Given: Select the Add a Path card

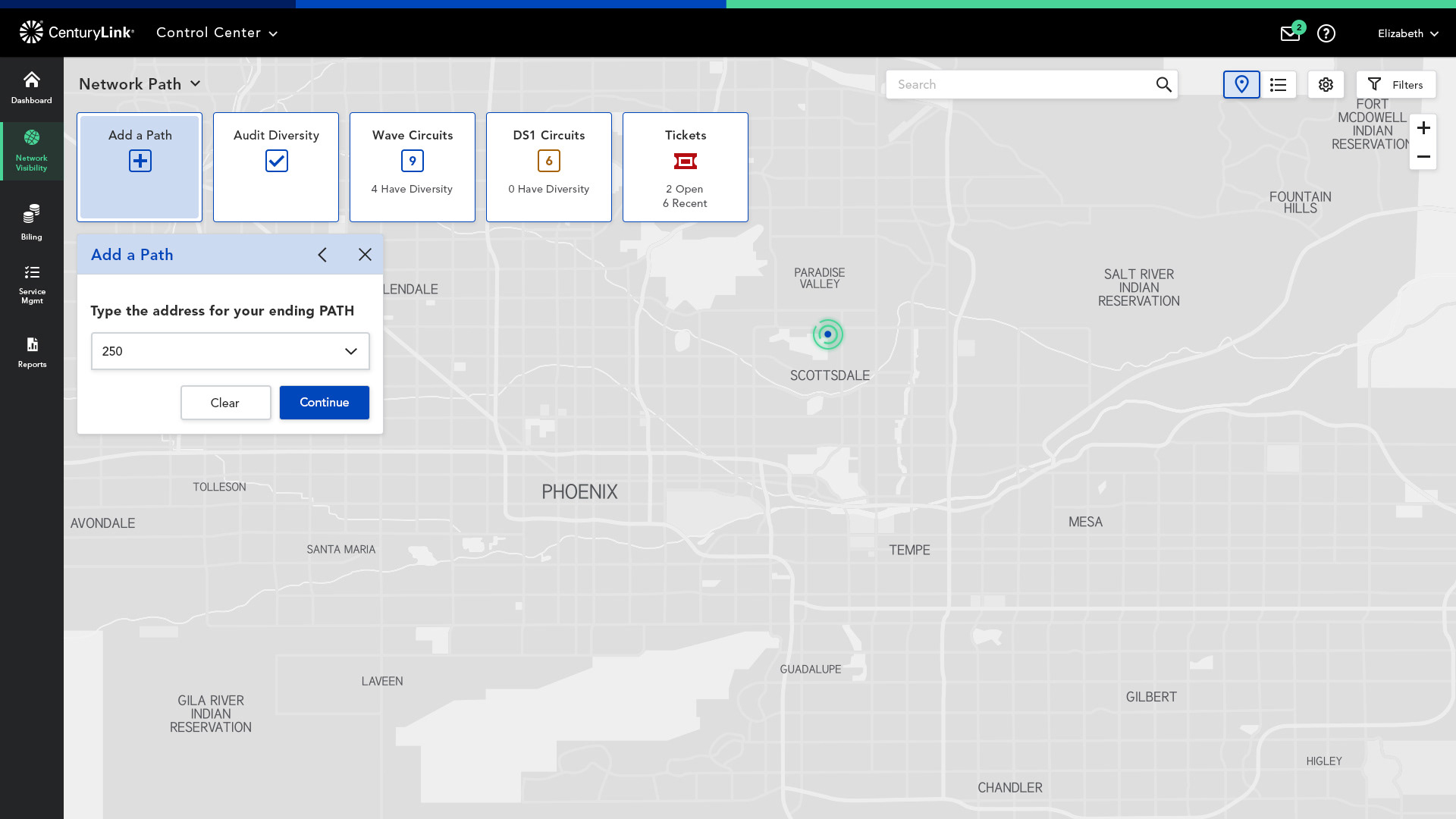Looking at the screenshot, I should tap(140, 167).
